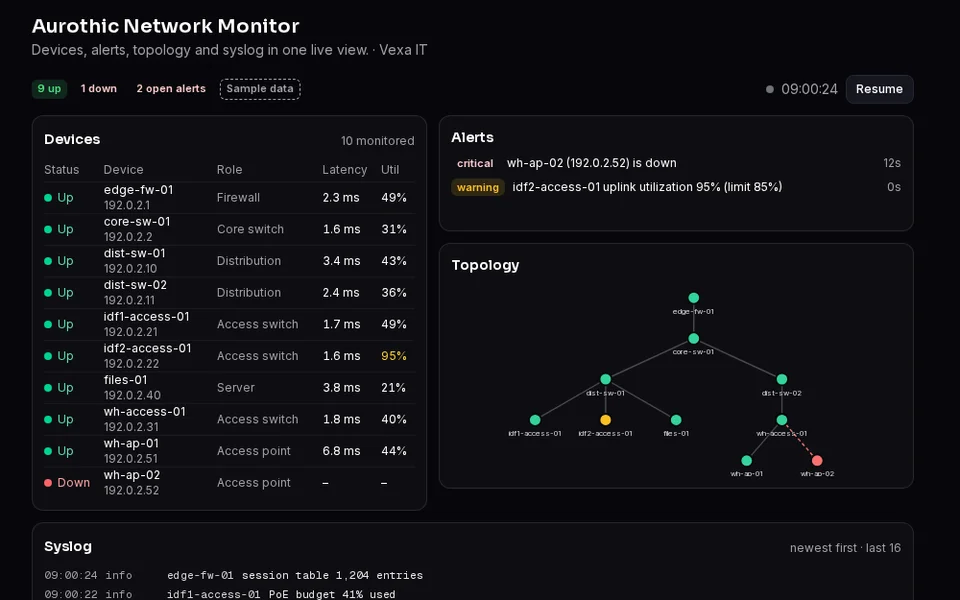This screenshot has height=600, width=960.
Task: Click the Alerts panel heading
Action: 473,137
